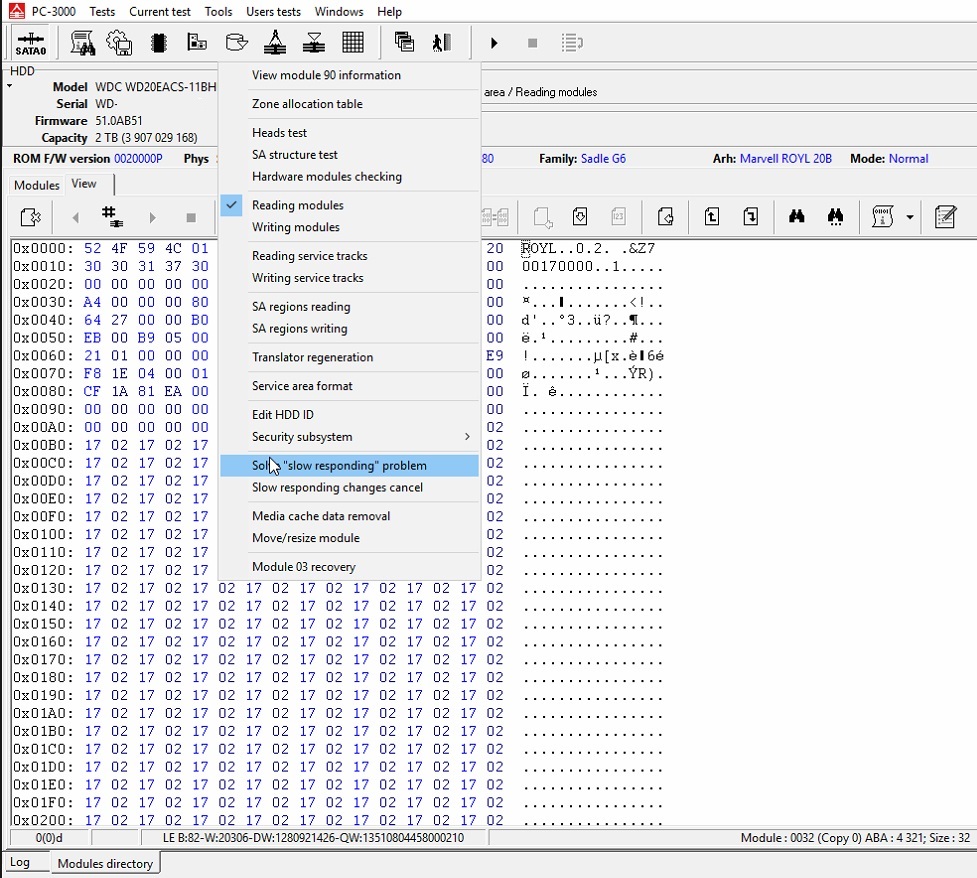Click the page with bent up arrow icon
The image size is (977, 878).
pos(712,216)
